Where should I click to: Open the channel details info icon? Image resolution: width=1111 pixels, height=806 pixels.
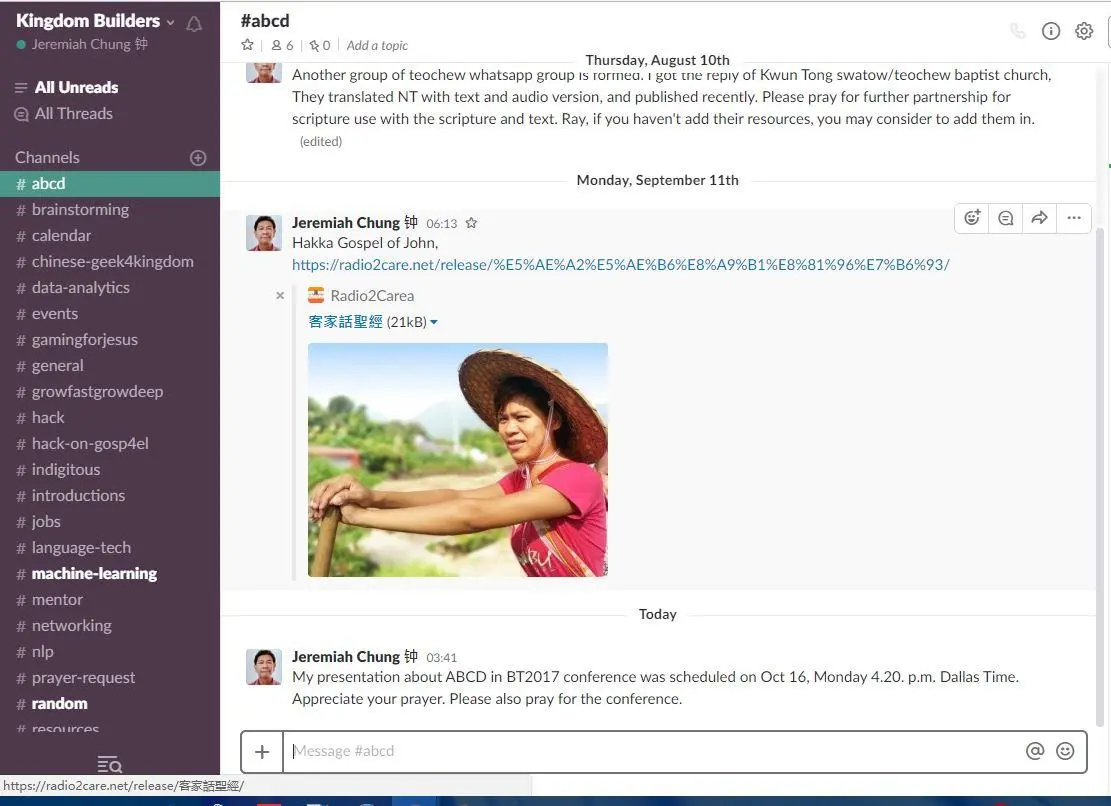[1051, 31]
